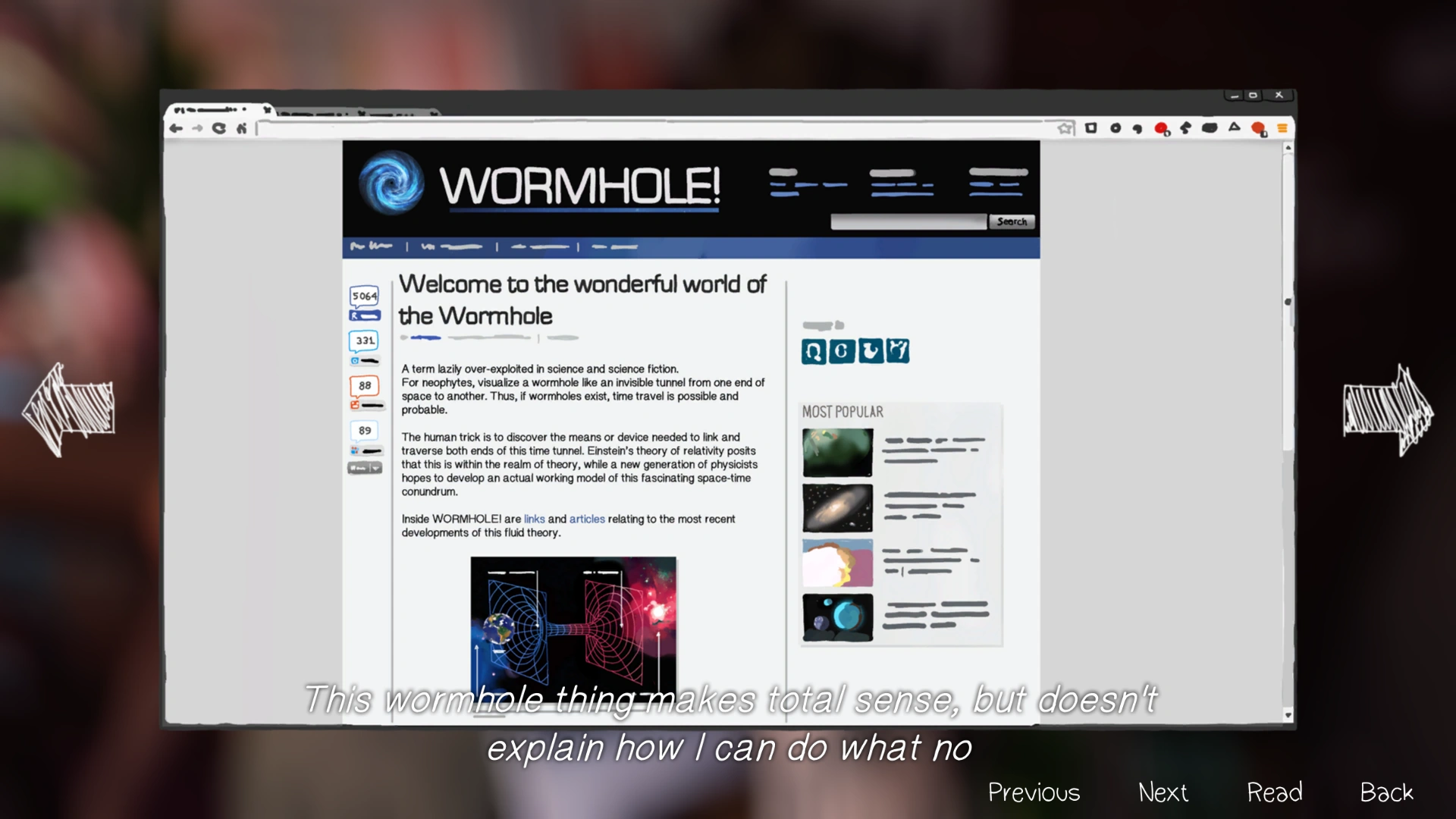Select 'Read' at the bottom
The width and height of the screenshot is (1456, 819).
(1274, 792)
